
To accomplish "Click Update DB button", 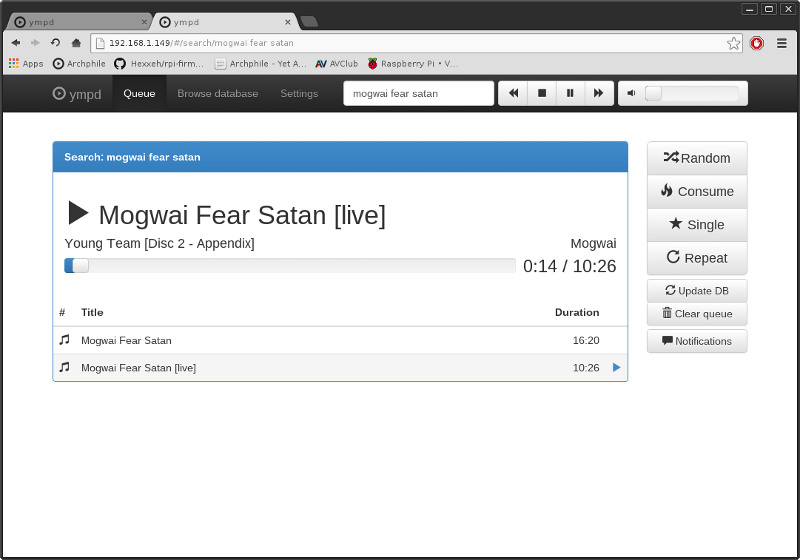I will click(697, 291).
